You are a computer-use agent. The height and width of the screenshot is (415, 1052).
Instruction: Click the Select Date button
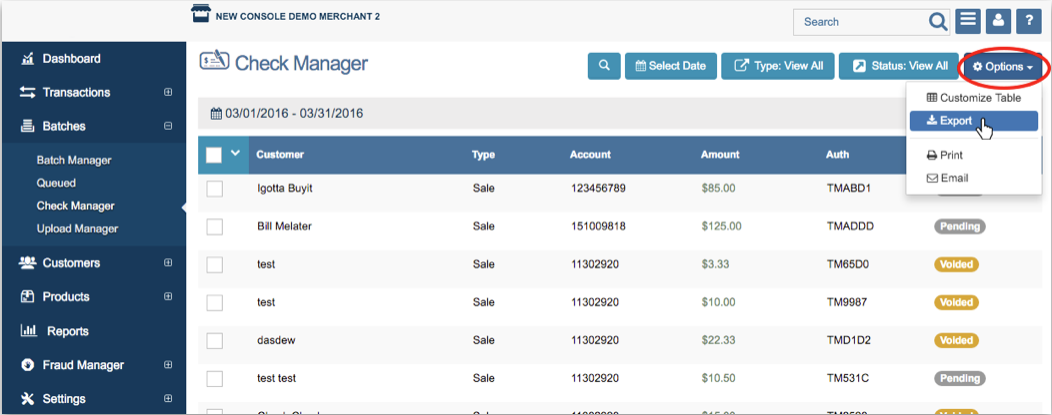click(670, 66)
